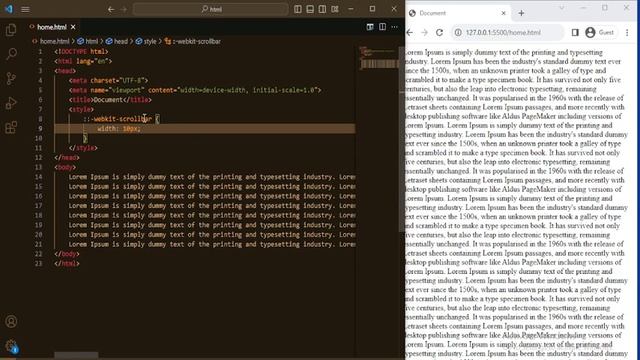
Task: Toggle Chrome side panel
Action: coord(575,32)
